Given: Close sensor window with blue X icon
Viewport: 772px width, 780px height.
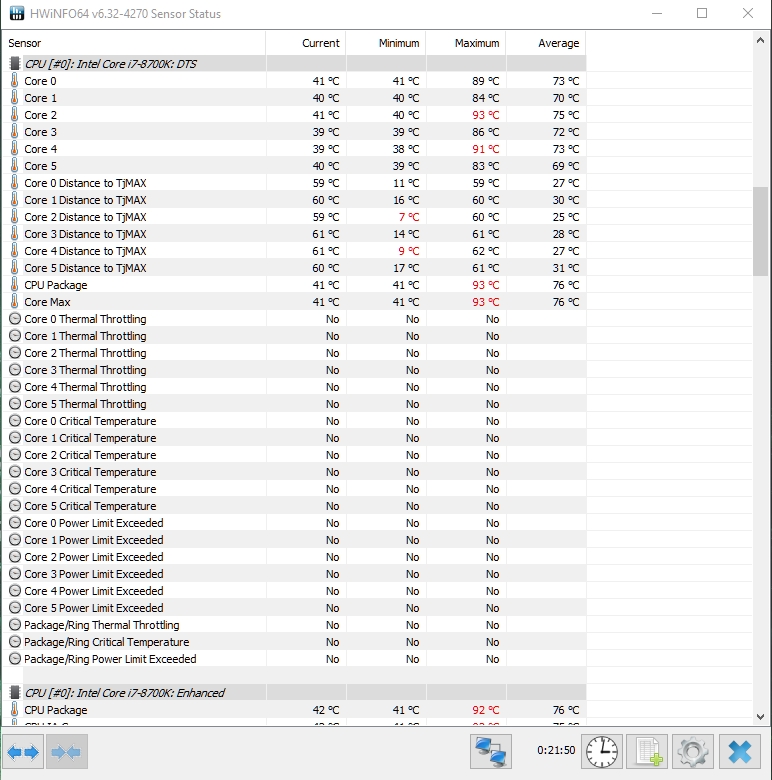Looking at the screenshot, I should click(x=740, y=751).
